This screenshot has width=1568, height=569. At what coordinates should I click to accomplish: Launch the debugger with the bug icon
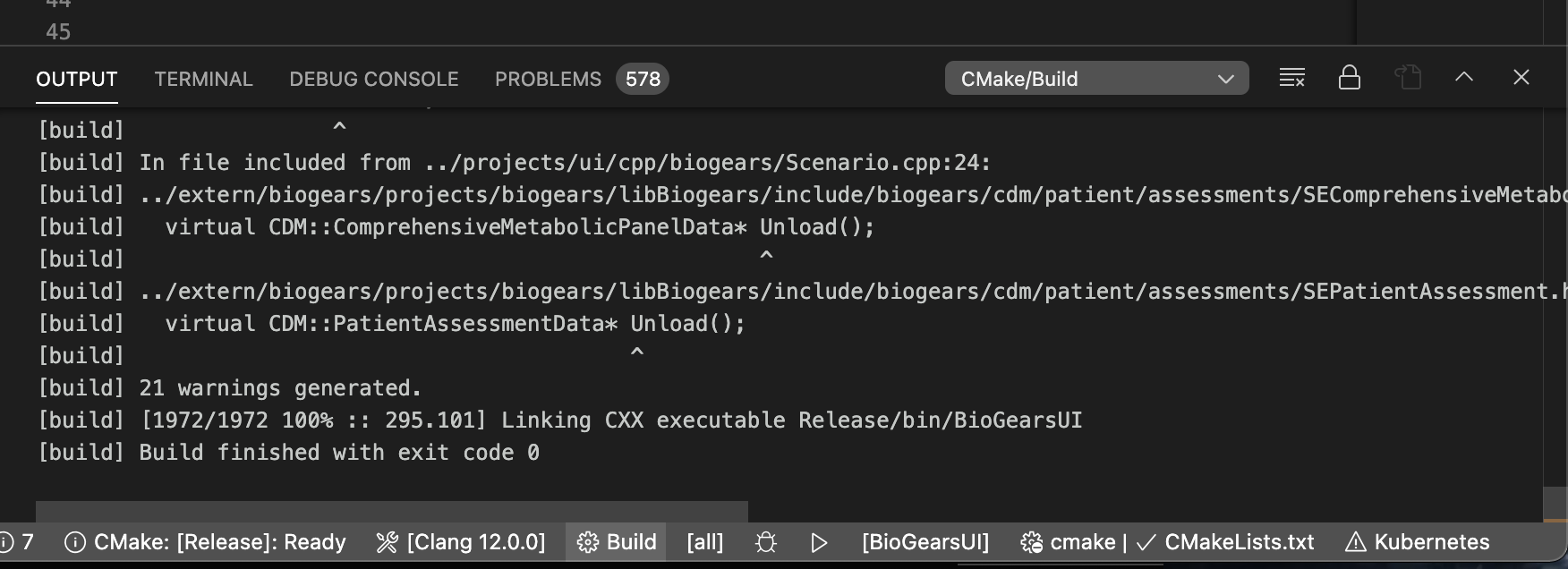766,542
